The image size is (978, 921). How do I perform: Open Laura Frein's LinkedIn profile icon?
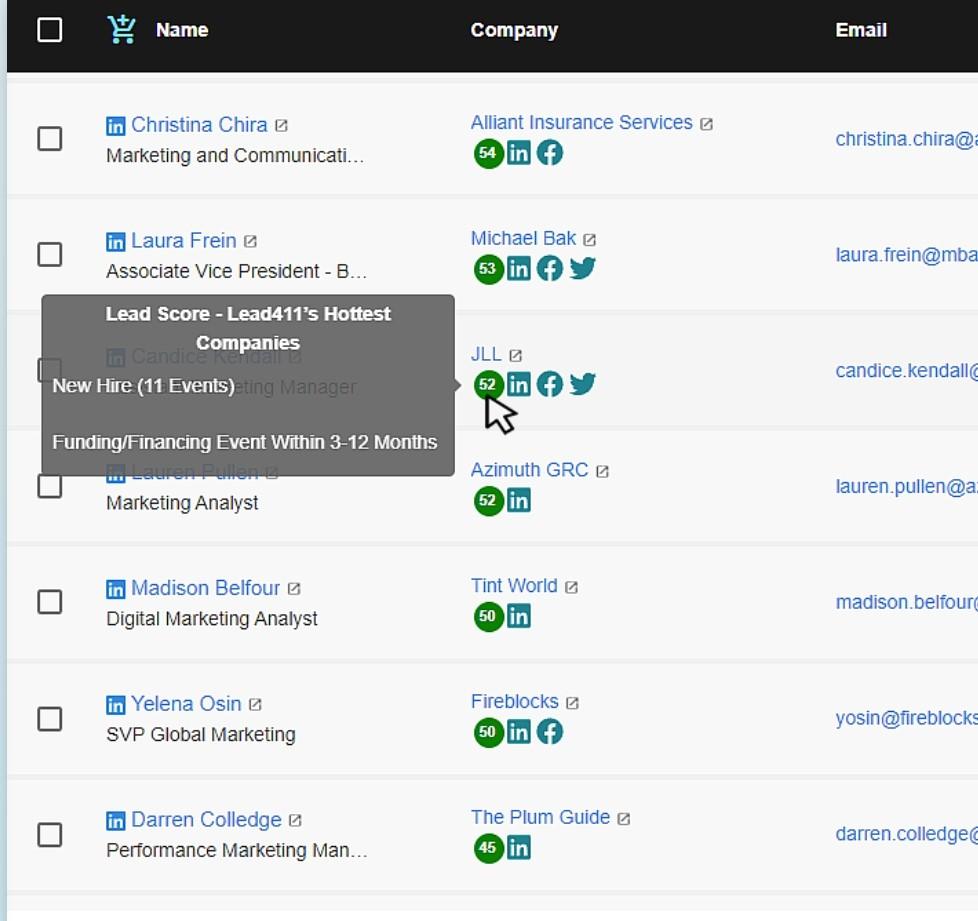(x=115, y=242)
